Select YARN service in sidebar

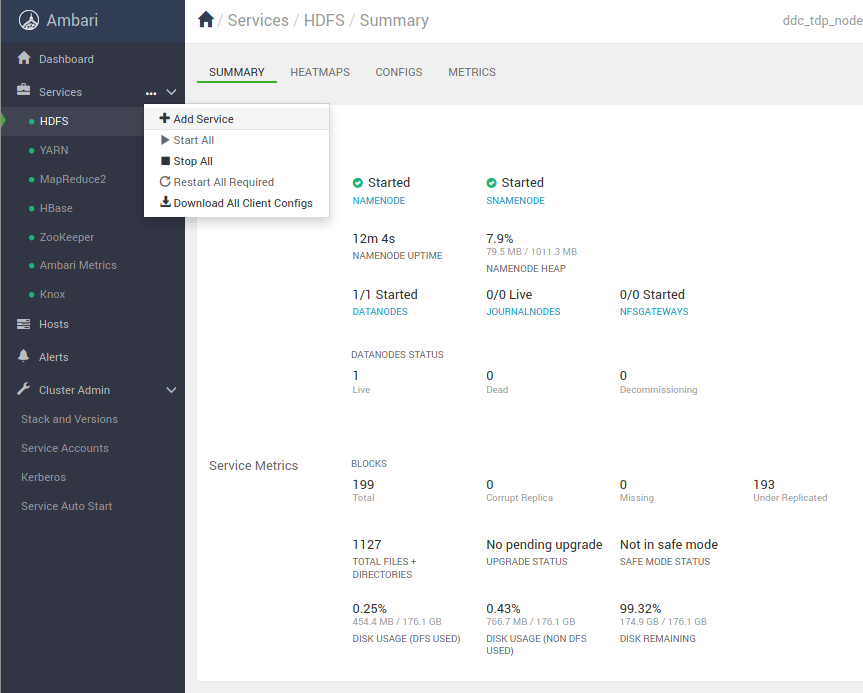54,150
